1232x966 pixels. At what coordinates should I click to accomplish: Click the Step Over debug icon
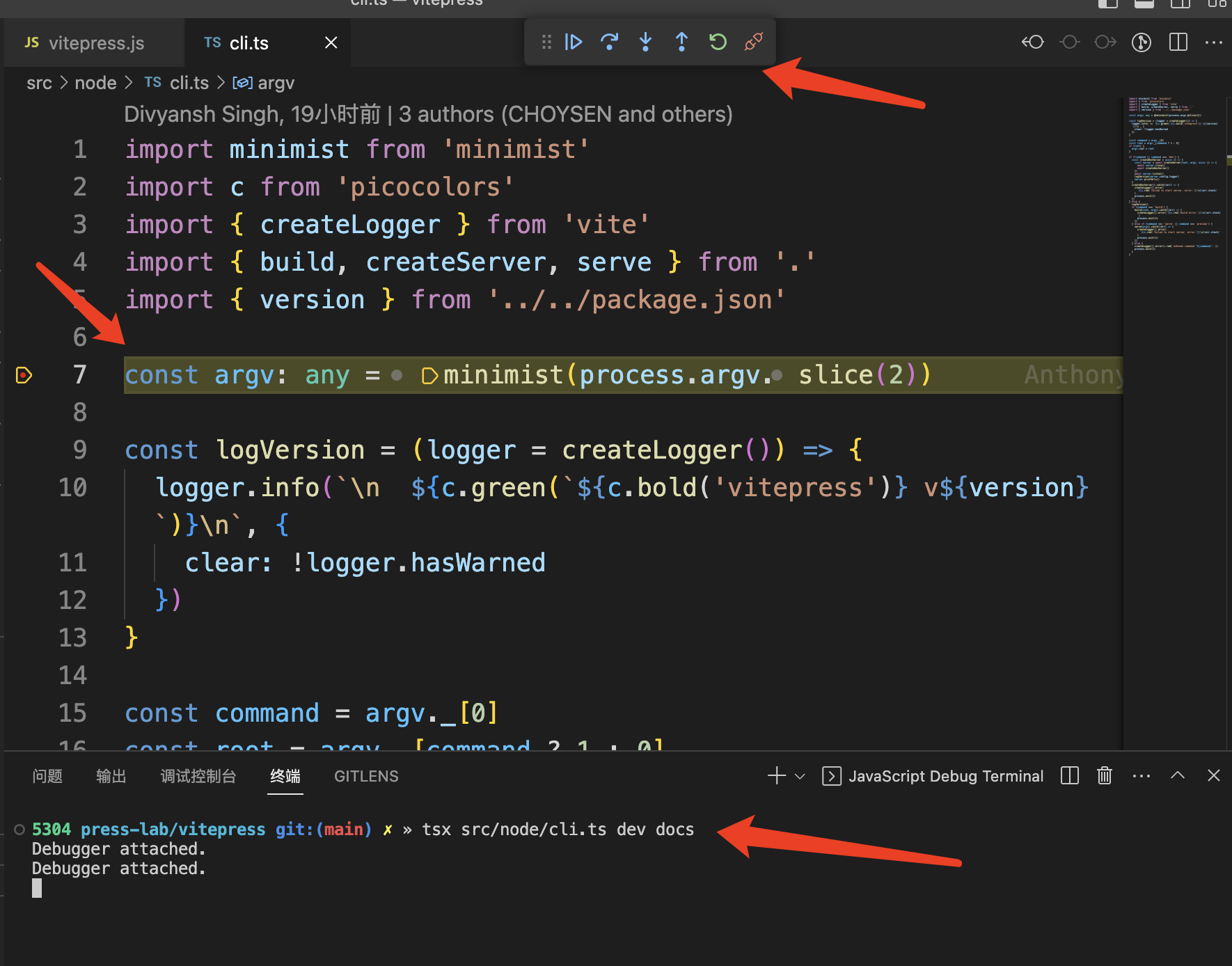610,42
